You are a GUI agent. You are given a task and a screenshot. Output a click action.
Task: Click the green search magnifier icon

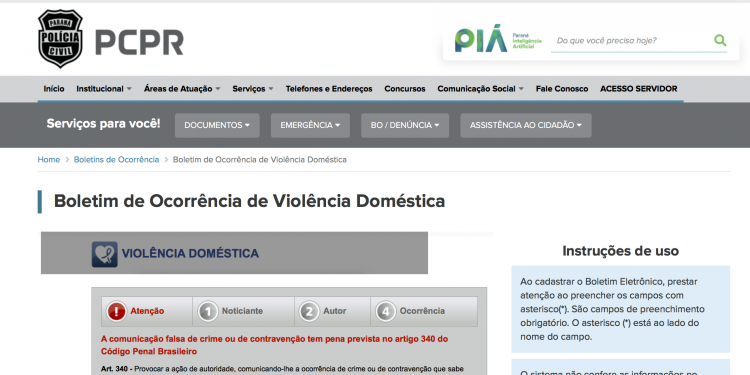[x=720, y=40]
